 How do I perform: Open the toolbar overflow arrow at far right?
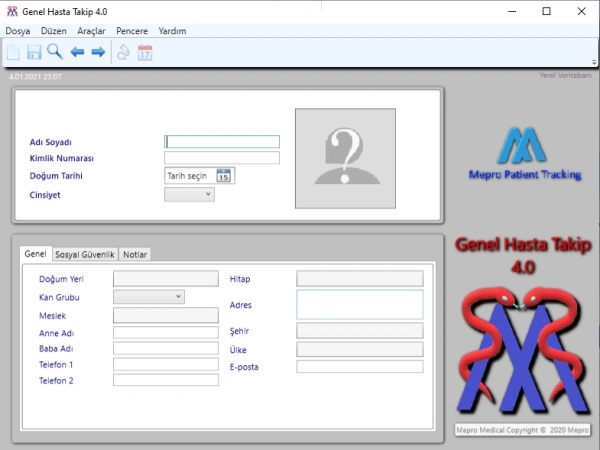pyautogui.click(x=593, y=61)
